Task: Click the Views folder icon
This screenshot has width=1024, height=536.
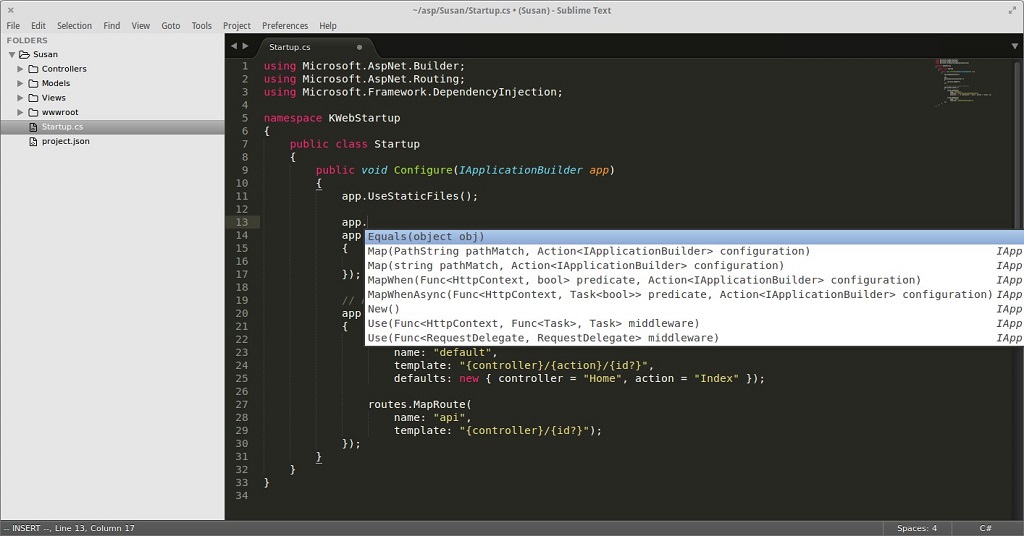Action: (x=33, y=98)
